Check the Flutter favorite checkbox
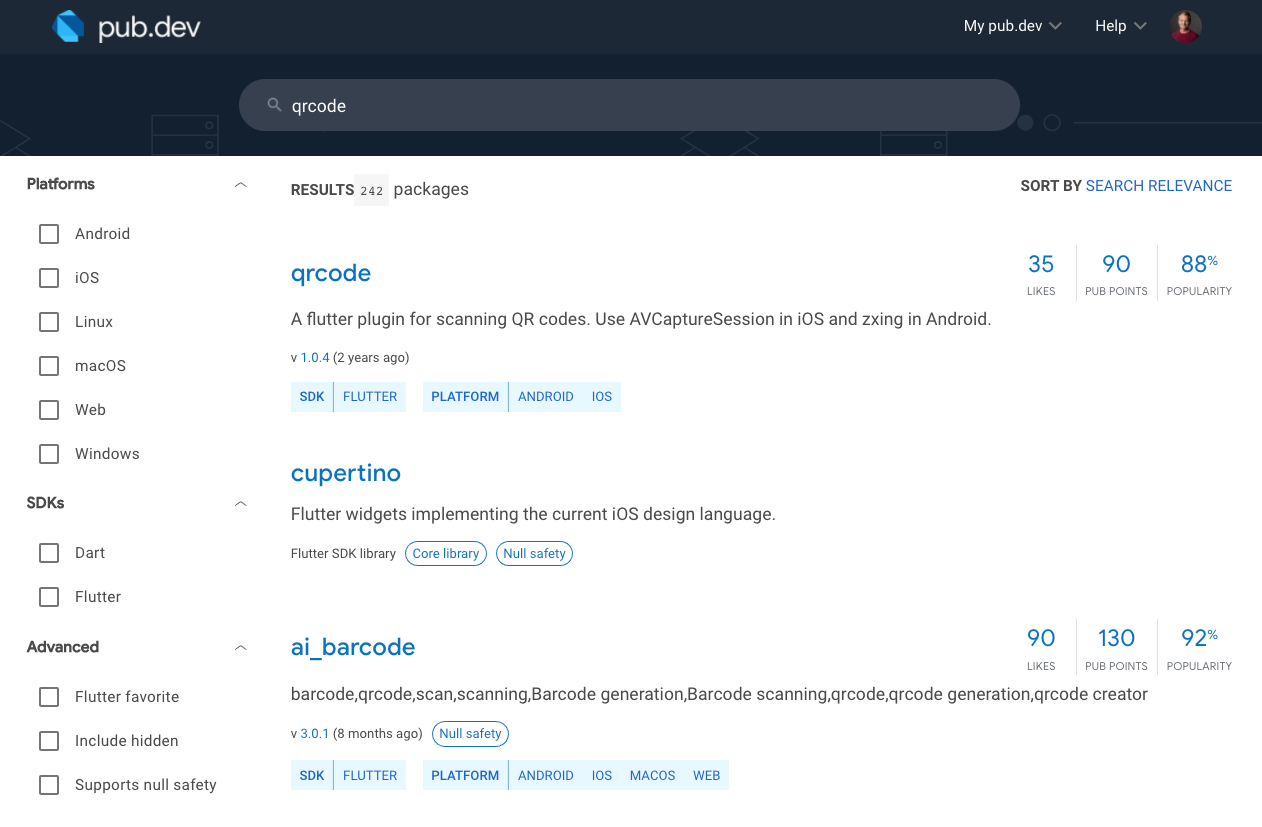The width and height of the screenshot is (1262, 827). coord(48,696)
